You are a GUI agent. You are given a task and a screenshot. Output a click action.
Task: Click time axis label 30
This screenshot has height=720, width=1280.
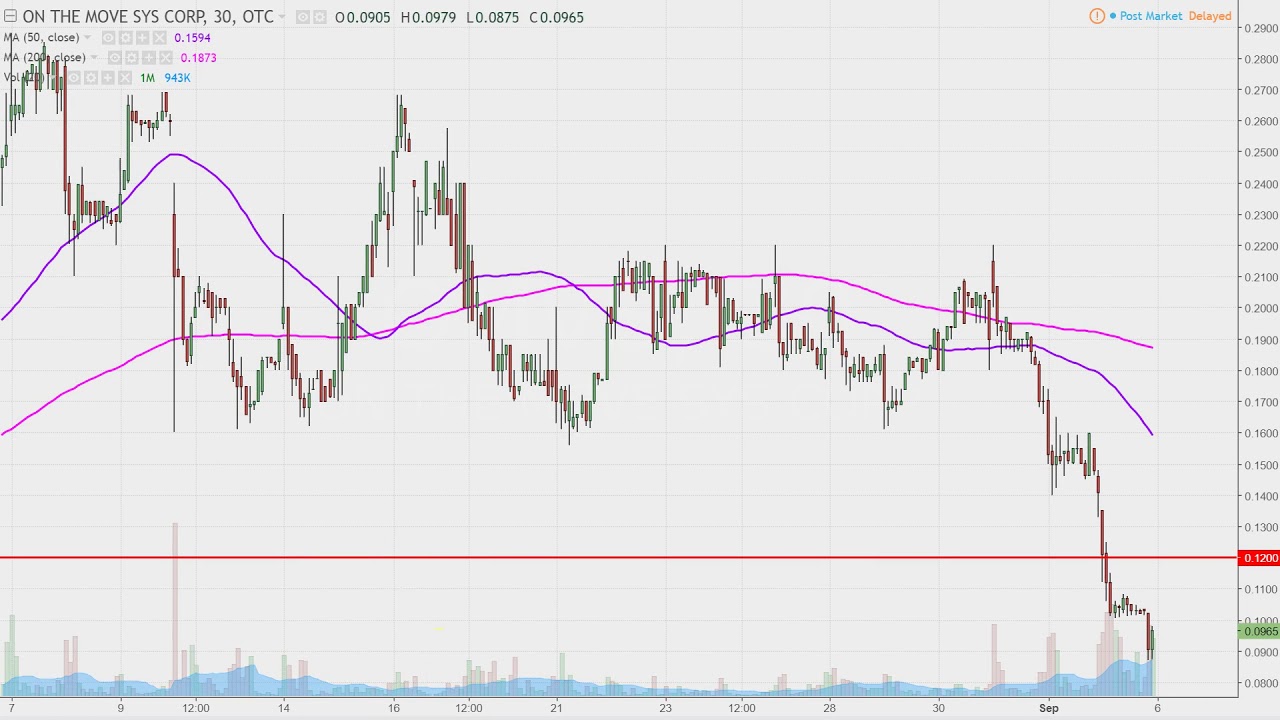pyautogui.click(x=938, y=708)
